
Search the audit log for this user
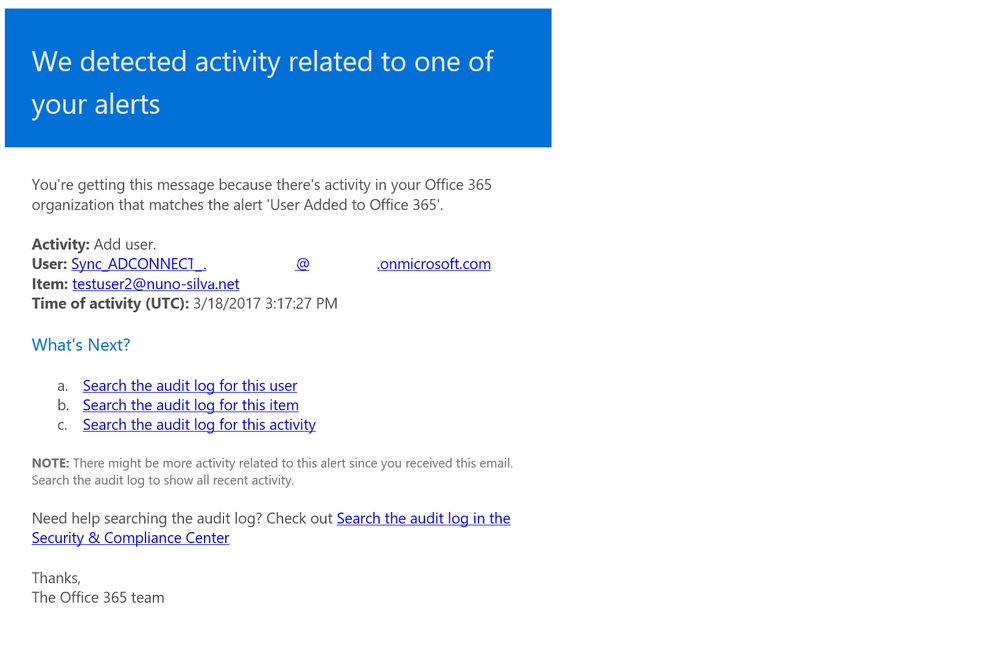tap(189, 385)
